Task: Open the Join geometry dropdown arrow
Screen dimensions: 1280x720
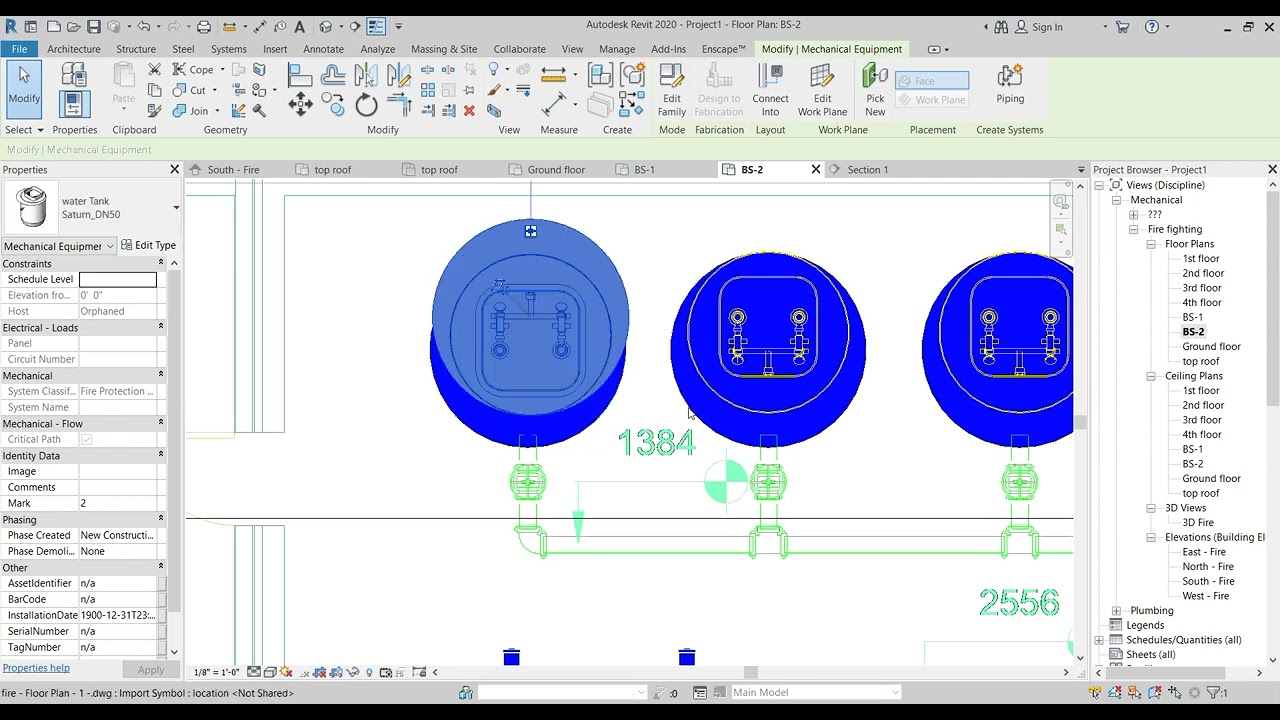Action: tap(217, 111)
